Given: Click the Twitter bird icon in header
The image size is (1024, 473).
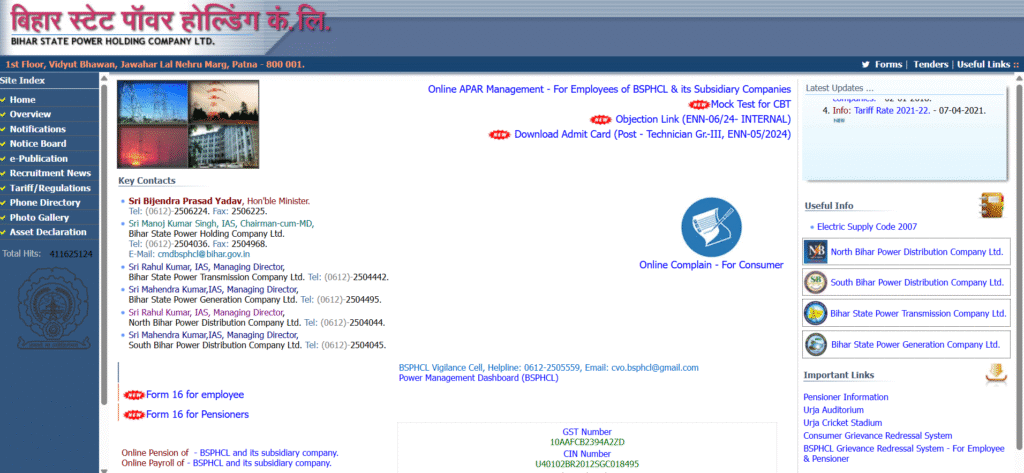Looking at the screenshot, I should [865, 65].
